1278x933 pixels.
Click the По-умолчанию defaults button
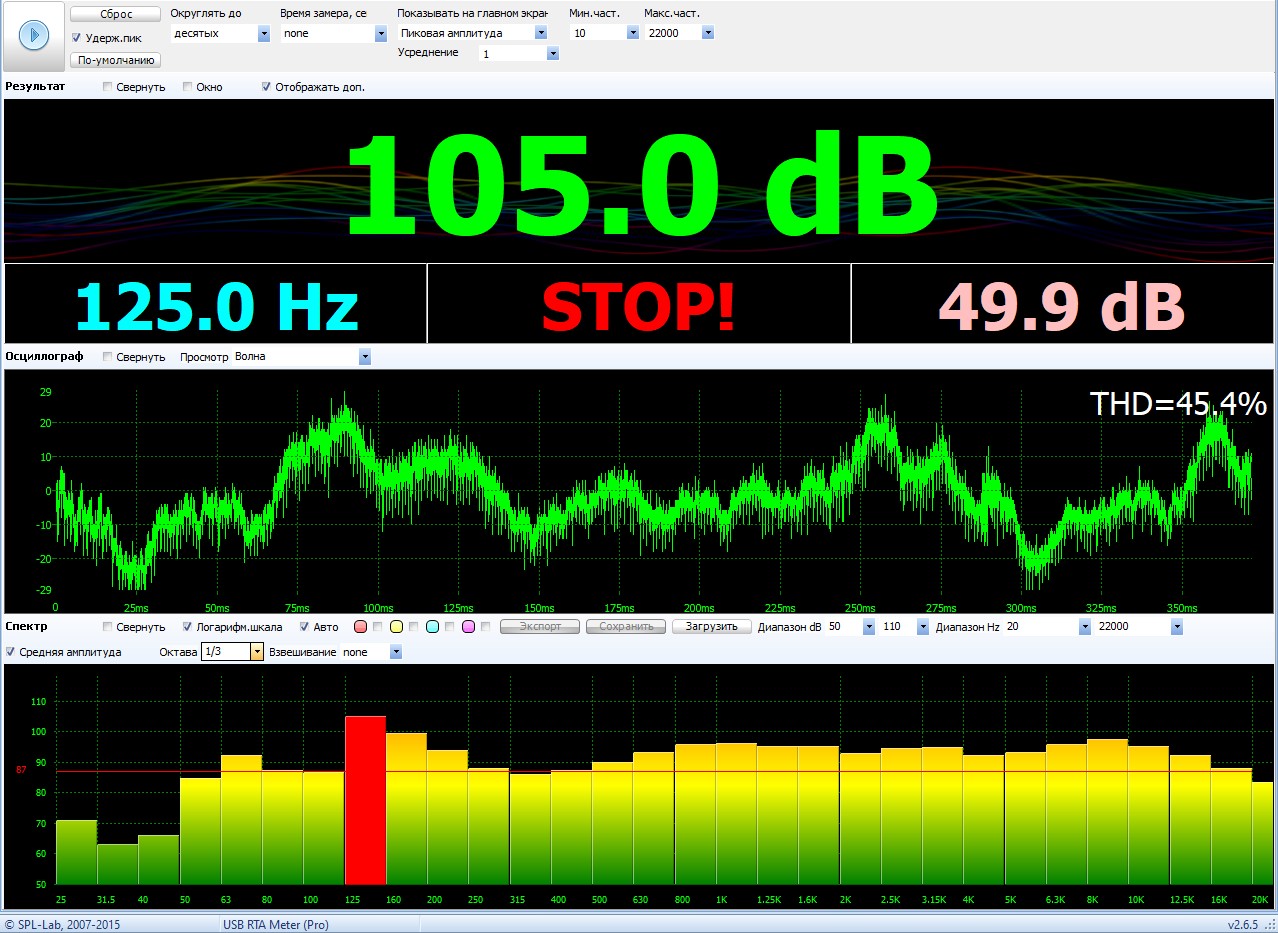click(116, 61)
